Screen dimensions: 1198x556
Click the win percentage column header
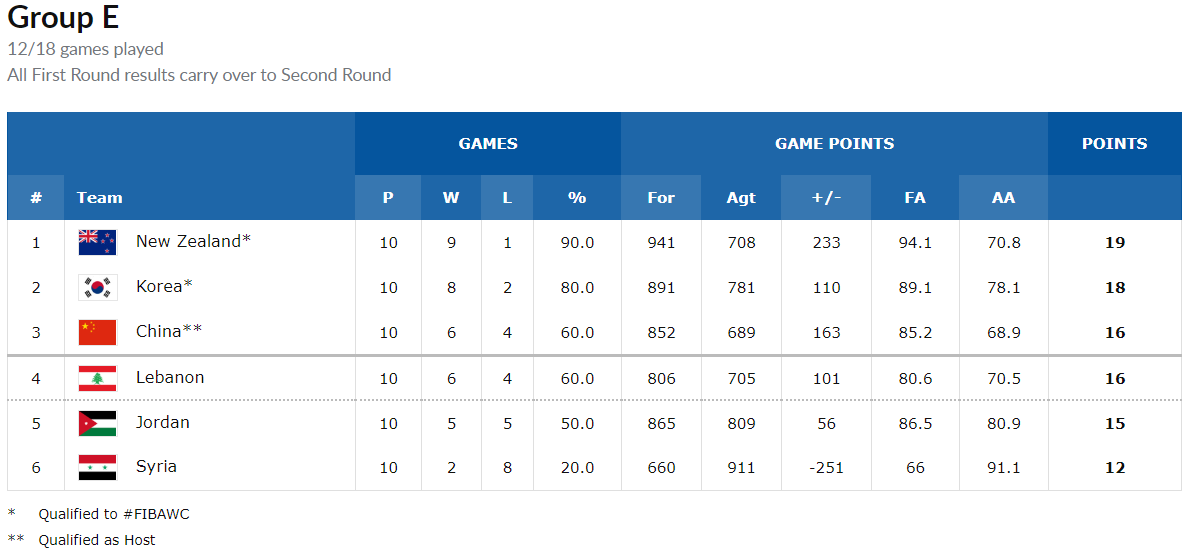tap(577, 198)
